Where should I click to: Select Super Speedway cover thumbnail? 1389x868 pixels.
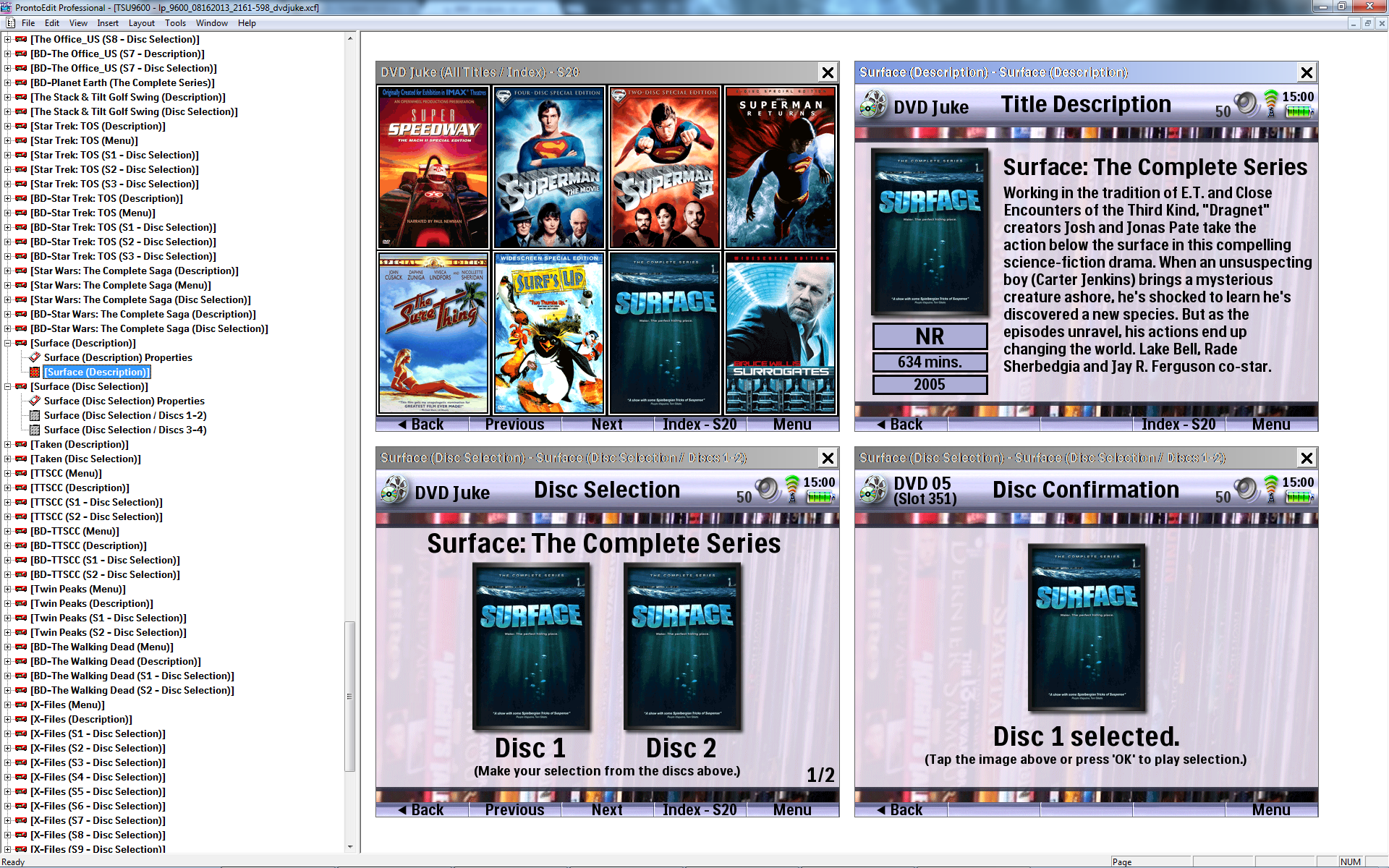tap(433, 168)
